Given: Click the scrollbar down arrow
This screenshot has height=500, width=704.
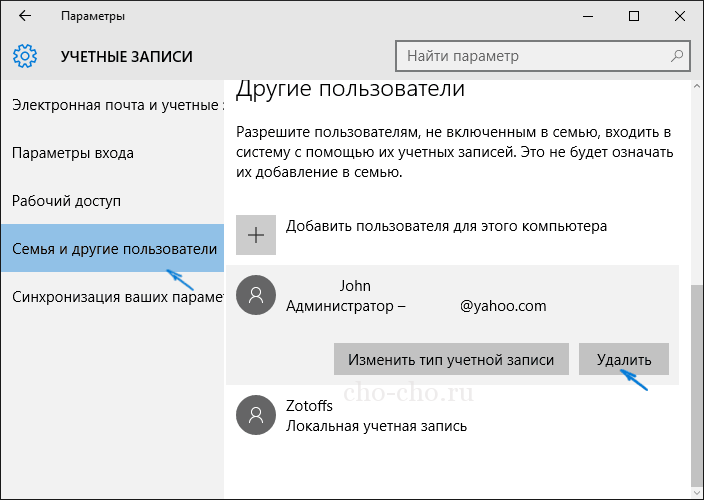Looking at the screenshot, I should click(x=696, y=491).
